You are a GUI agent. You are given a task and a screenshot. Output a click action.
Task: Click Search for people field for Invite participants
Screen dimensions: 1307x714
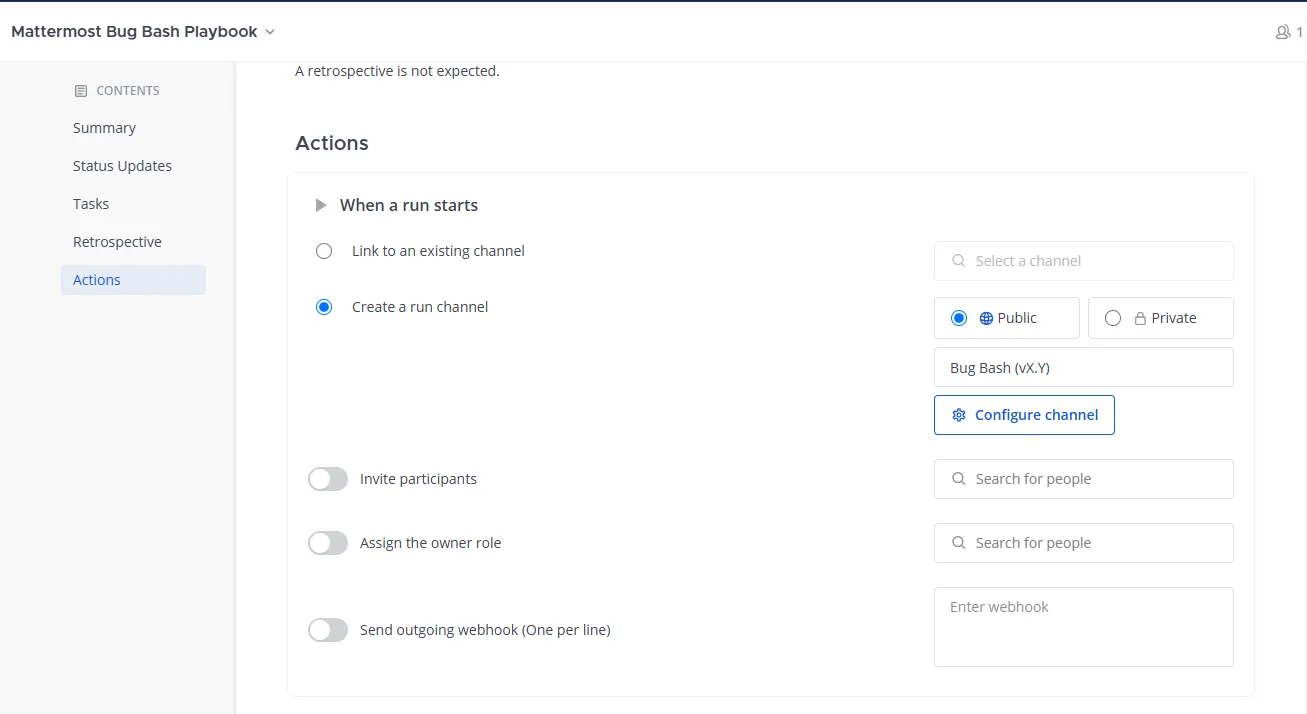[x=1084, y=479]
